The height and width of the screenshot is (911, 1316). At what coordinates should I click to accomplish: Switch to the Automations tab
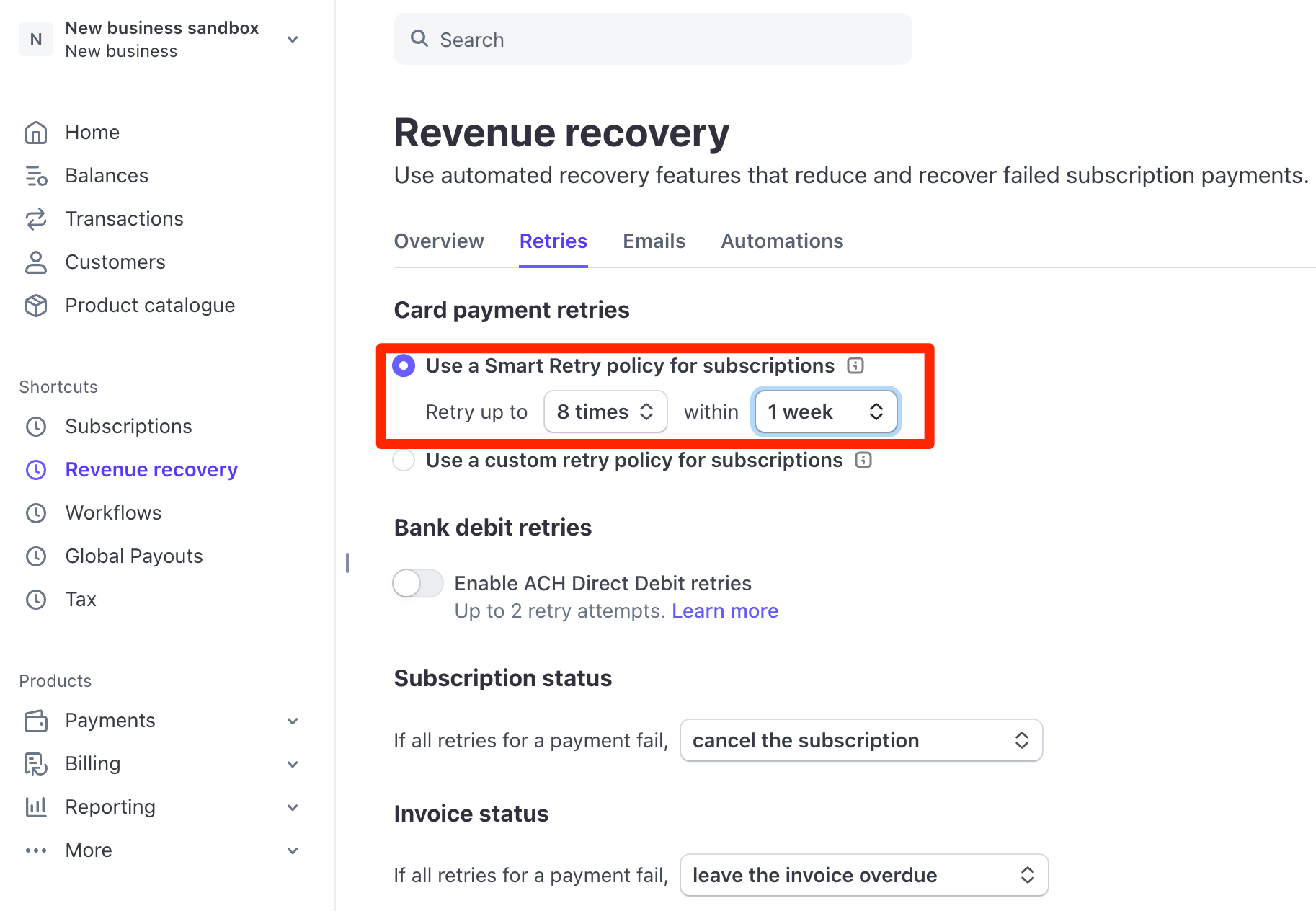(x=782, y=241)
